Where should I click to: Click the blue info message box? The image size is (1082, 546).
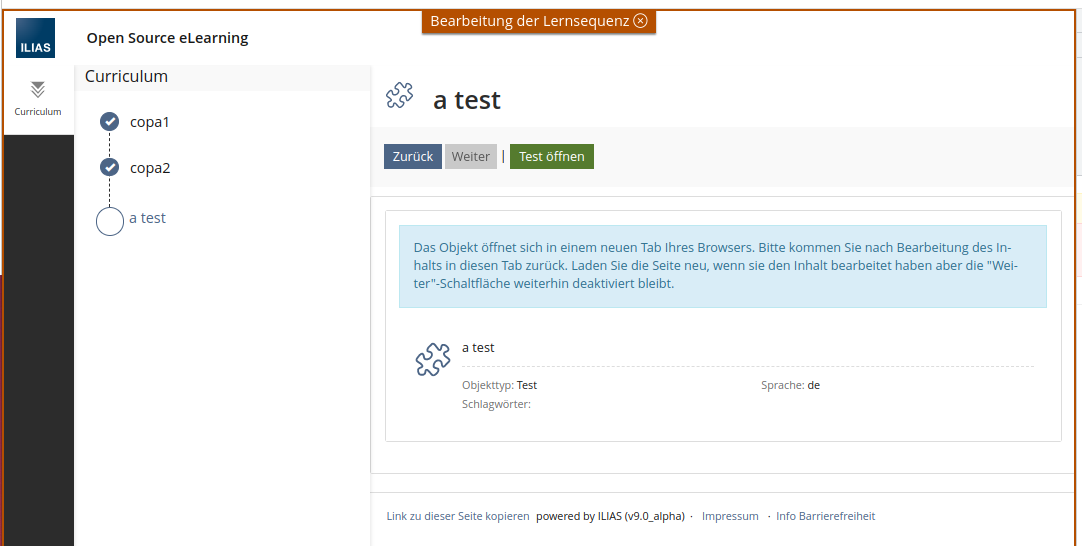pyautogui.click(x=722, y=266)
